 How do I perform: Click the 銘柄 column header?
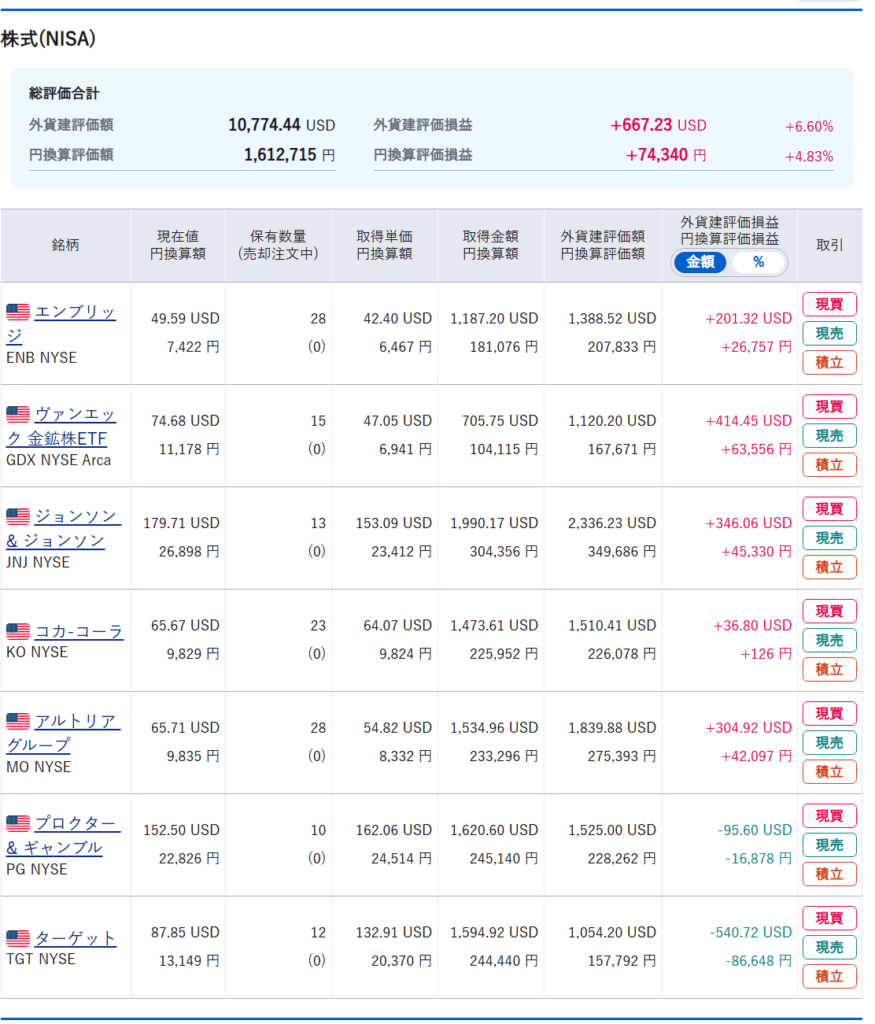(x=66, y=245)
